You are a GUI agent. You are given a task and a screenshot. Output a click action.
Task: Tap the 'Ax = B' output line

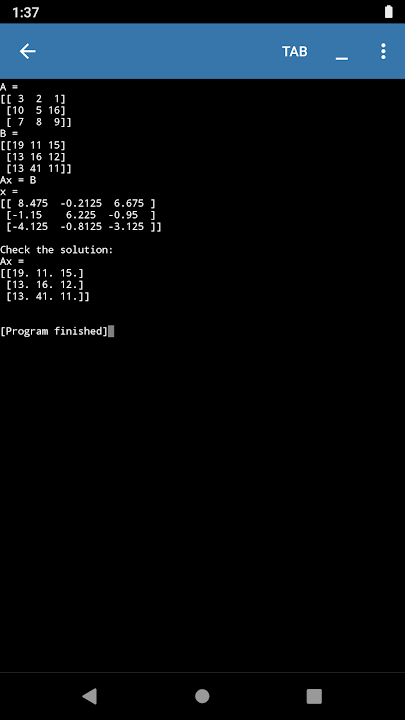[18, 180]
